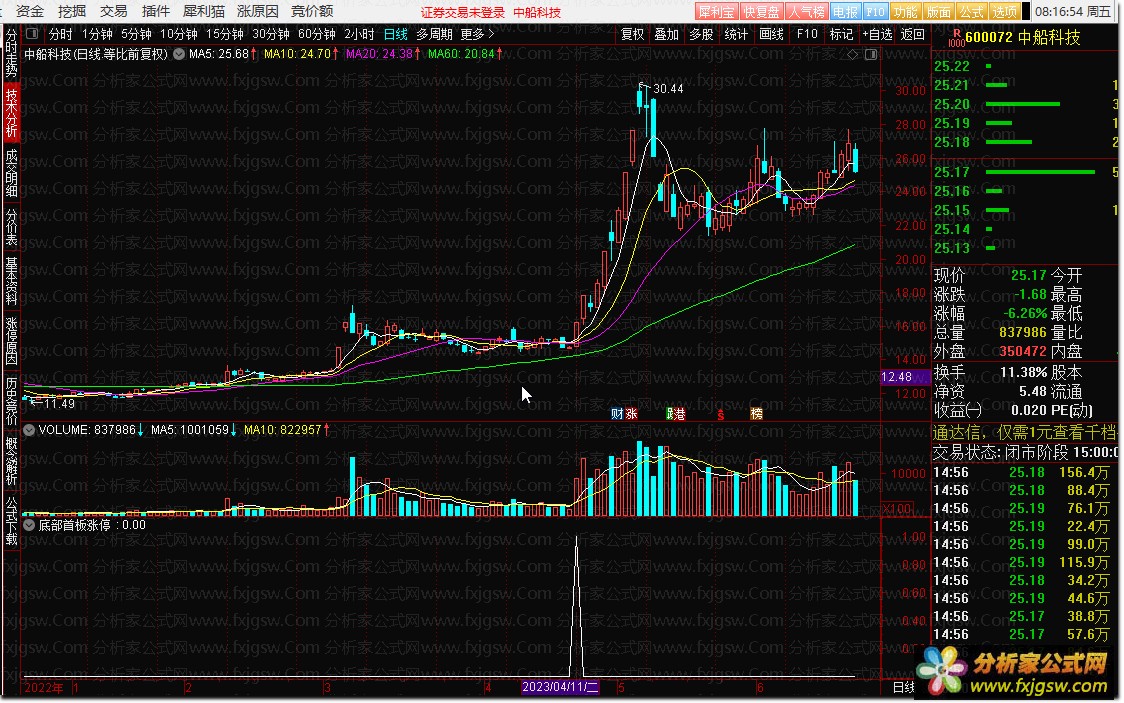Switch to 15分钟 period
Screen dimensions: 1124x703
(224, 34)
